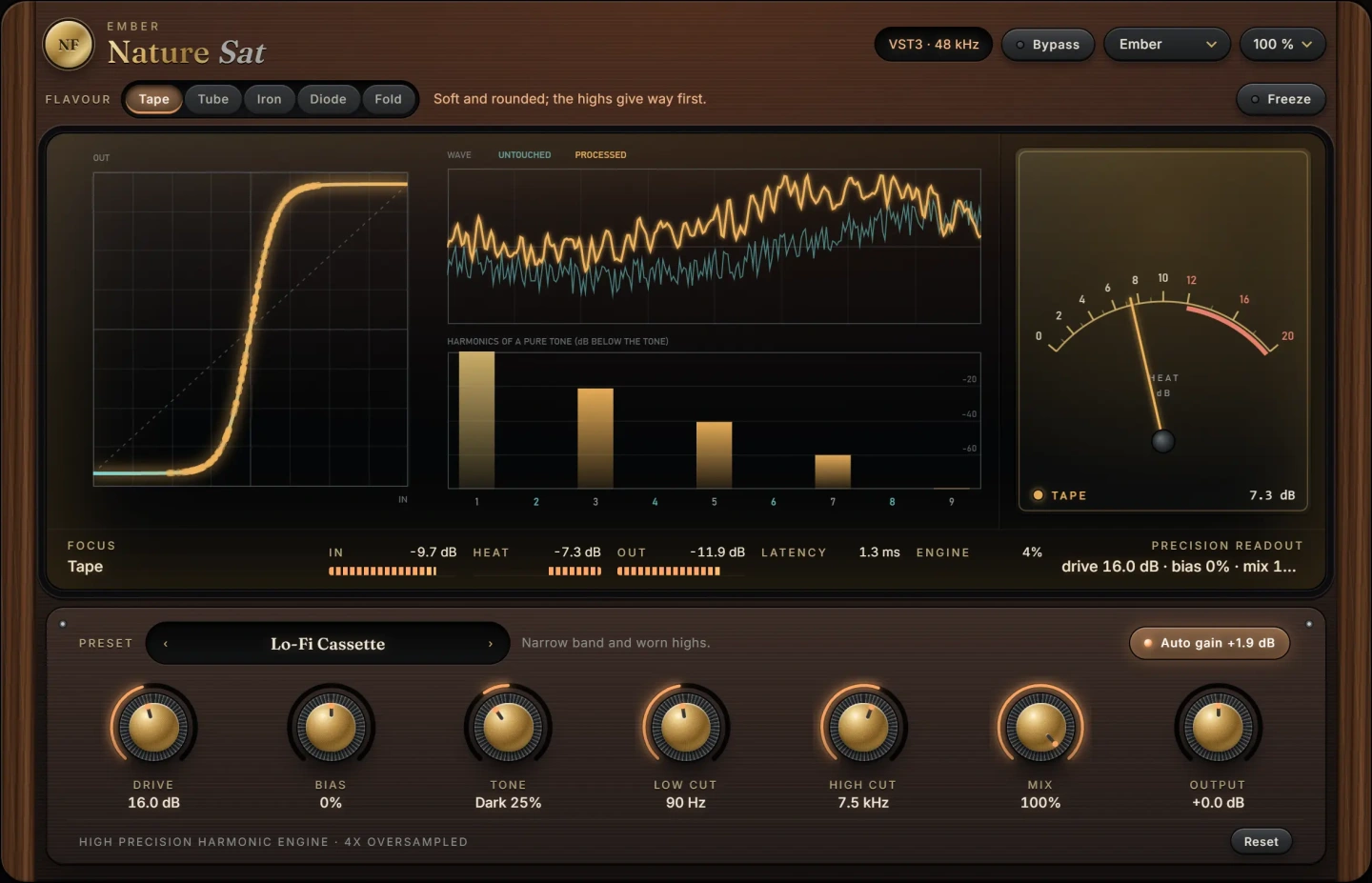
Task: Select the Tube flavour tab
Action: click(x=213, y=99)
